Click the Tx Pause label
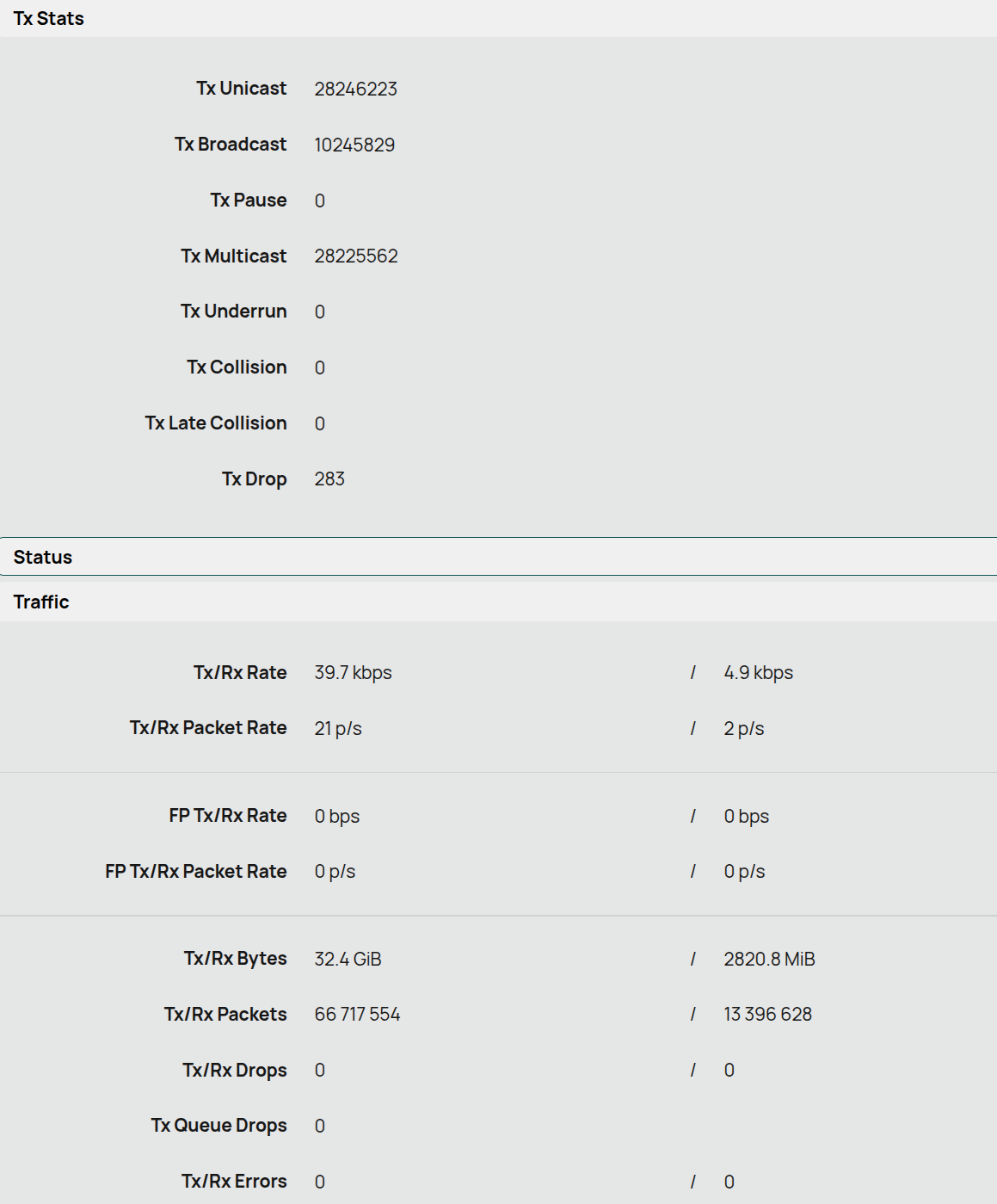The image size is (997, 1204). pyautogui.click(x=248, y=200)
